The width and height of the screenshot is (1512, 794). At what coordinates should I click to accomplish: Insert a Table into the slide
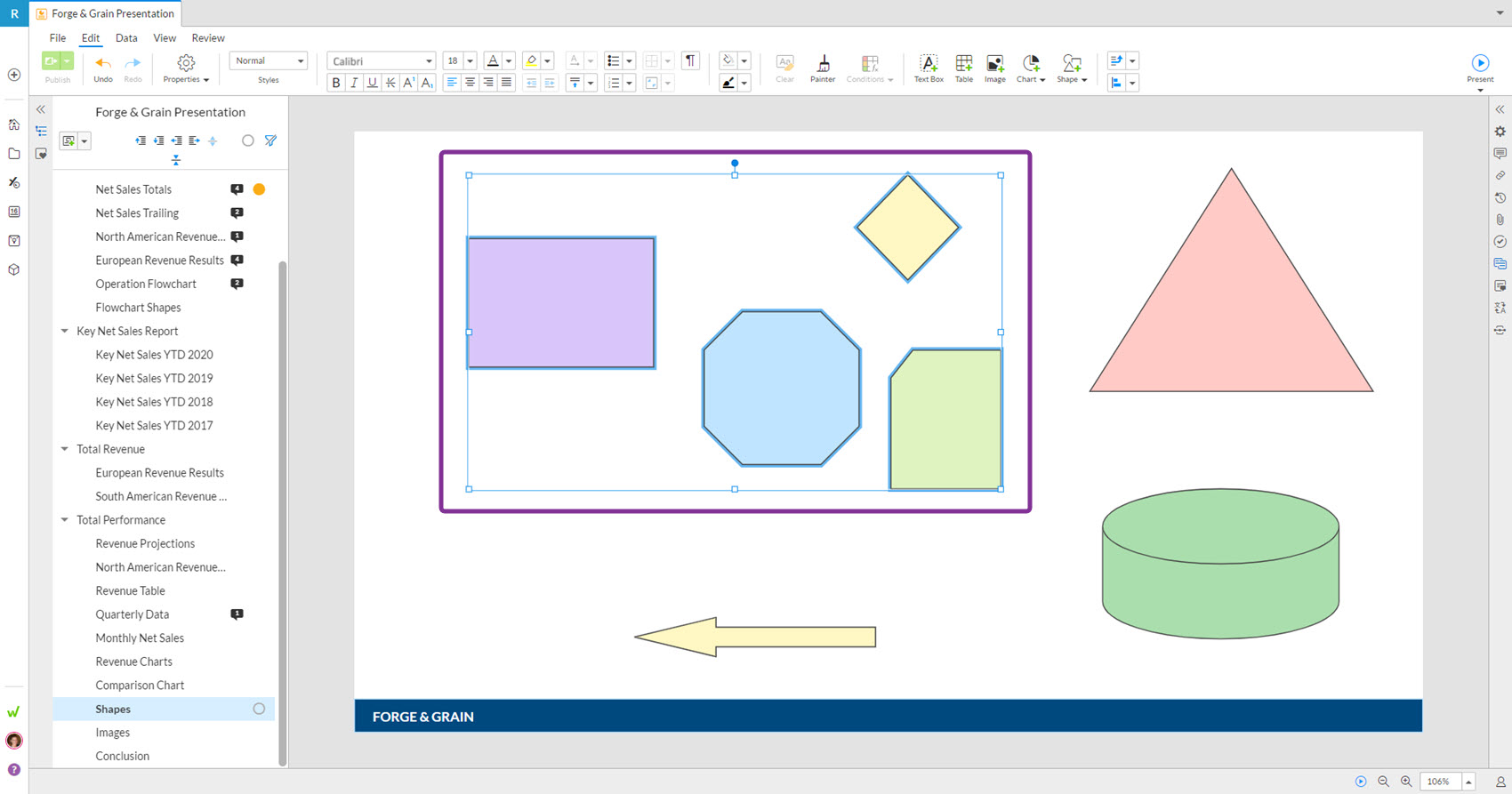pos(964,68)
